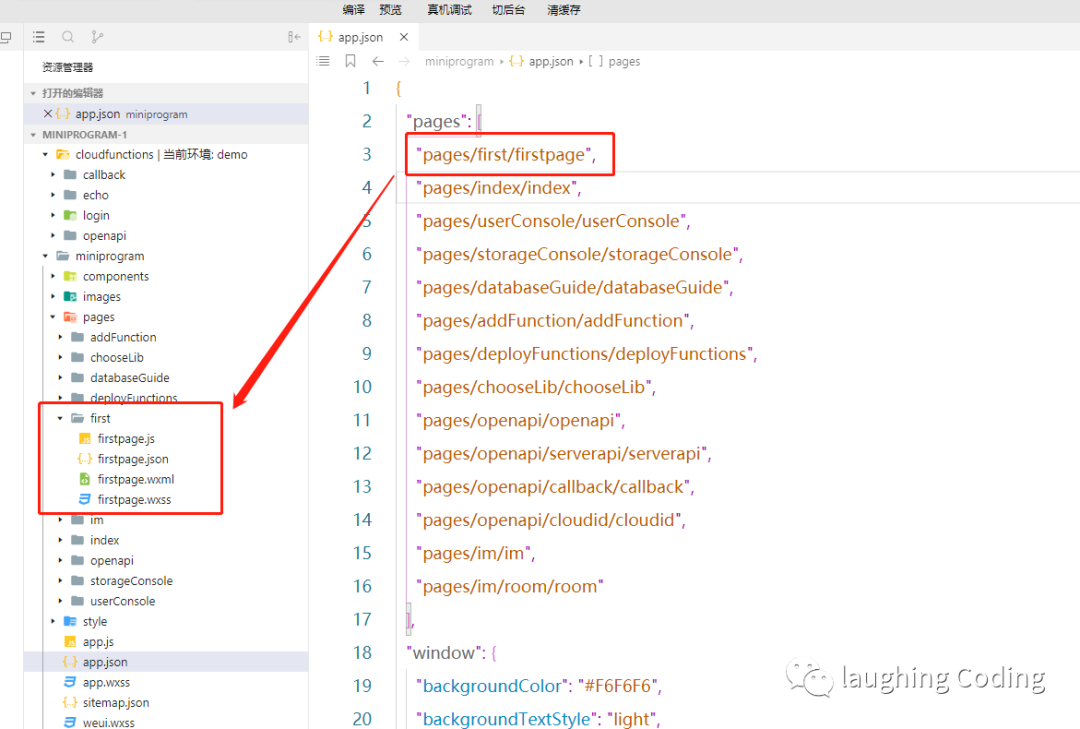Open app.js file
The width and height of the screenshot is (1080, 729).
(x=98, y=642)
